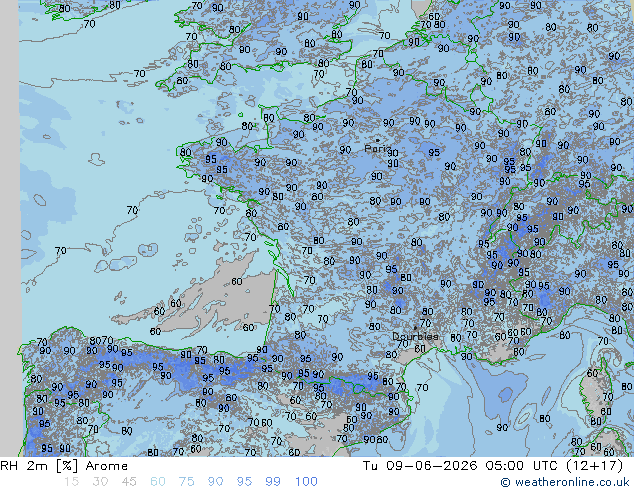Viewport: 634px width, 490px height.
Task: Click legend value 45
Action: pos(129,482)
